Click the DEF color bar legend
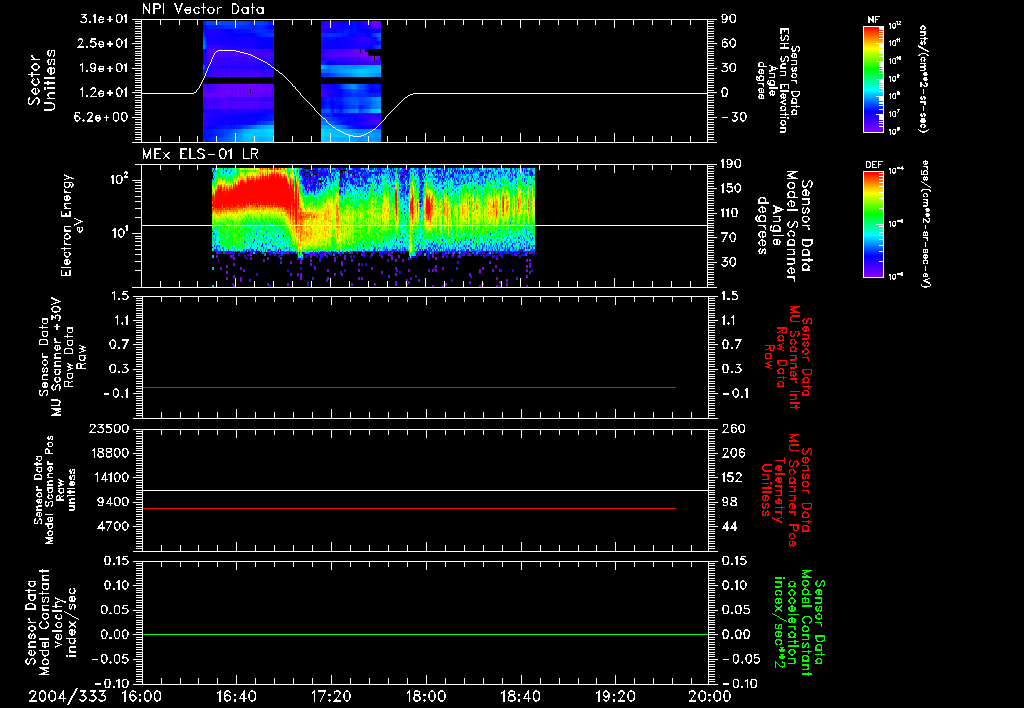This screenshot has width=1024, height=708. point(874,224)
